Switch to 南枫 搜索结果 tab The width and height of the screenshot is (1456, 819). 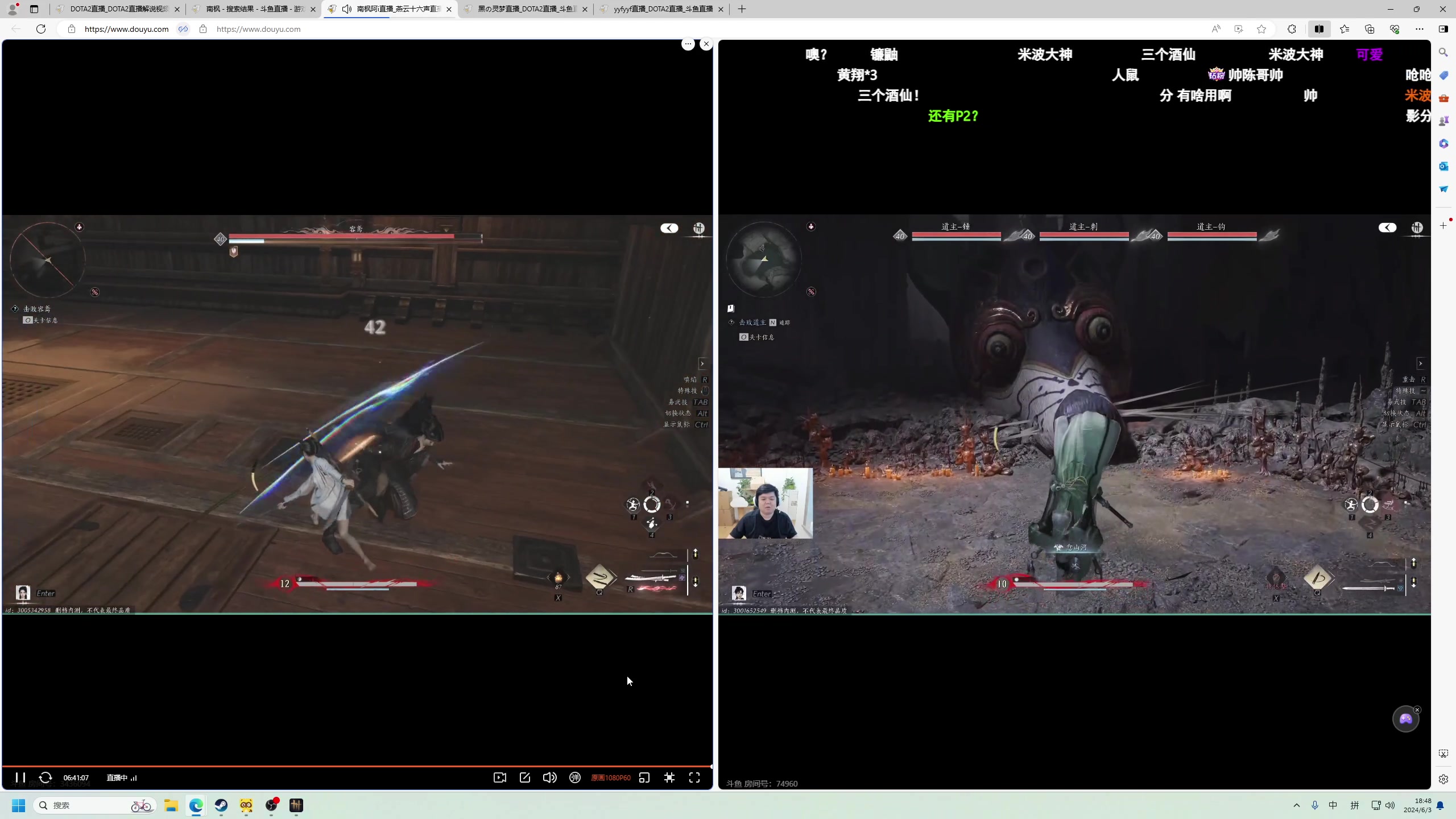point(254,9)
